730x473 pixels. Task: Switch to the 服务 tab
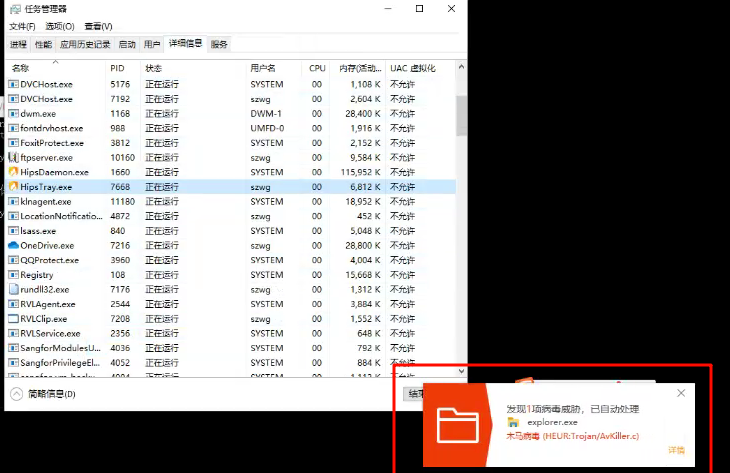219,44
